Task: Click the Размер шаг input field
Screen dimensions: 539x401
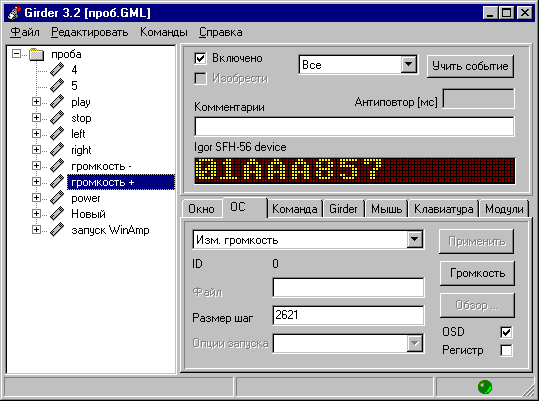Action: pos(348,315)
